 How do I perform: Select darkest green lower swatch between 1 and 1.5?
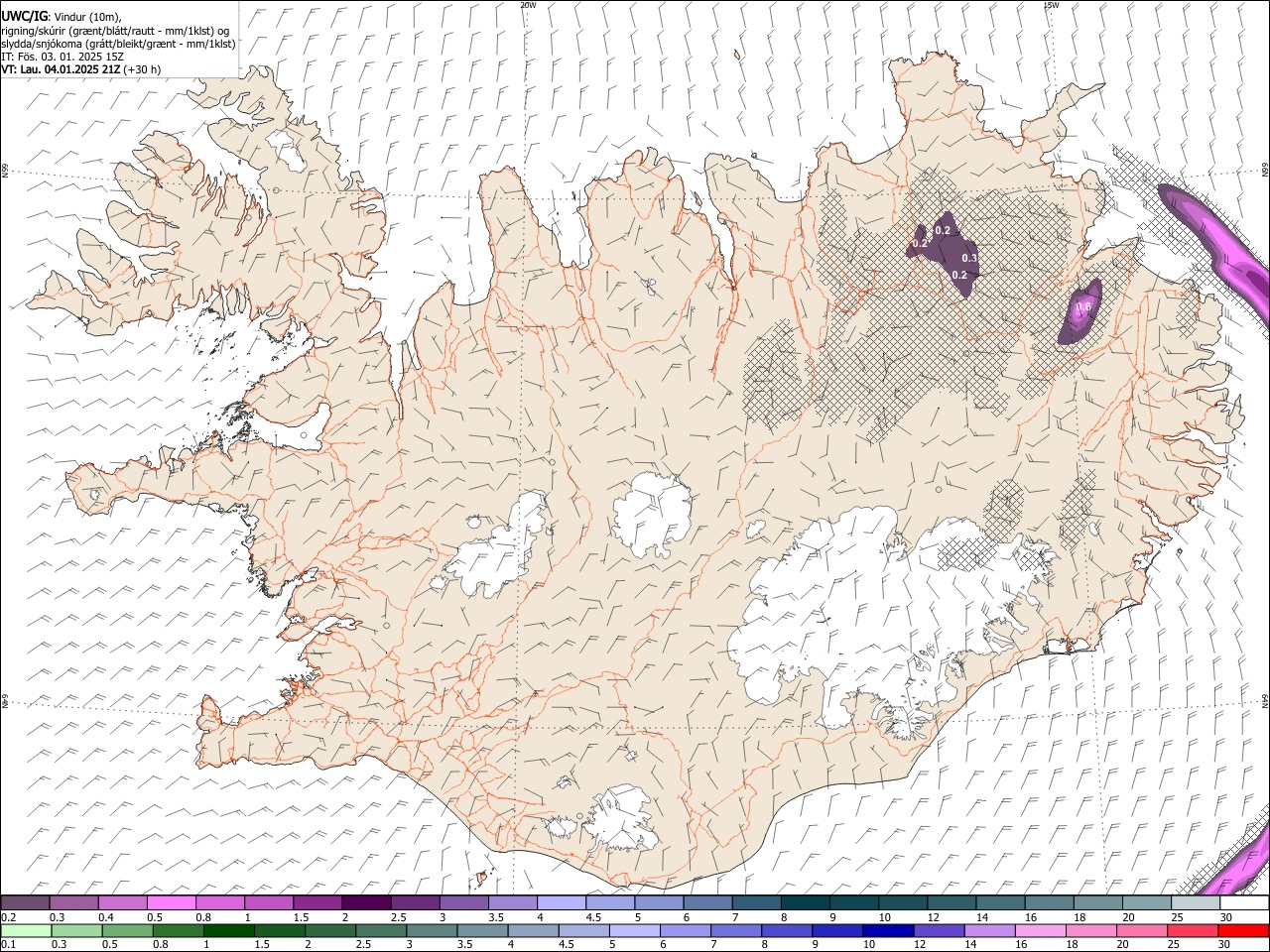point(228,930)
